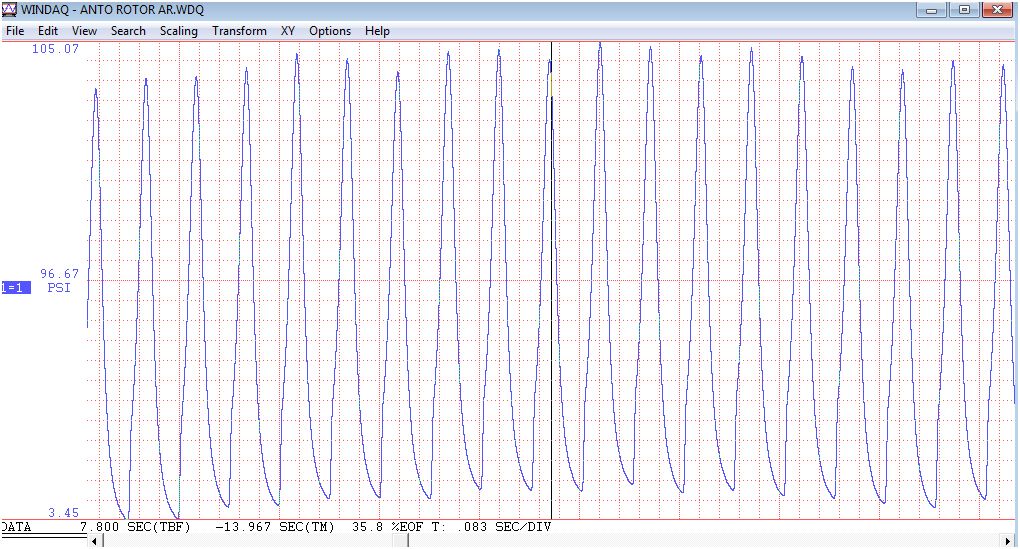Open the XY menu
The image size is (1020, 549).
pos(288,31)
